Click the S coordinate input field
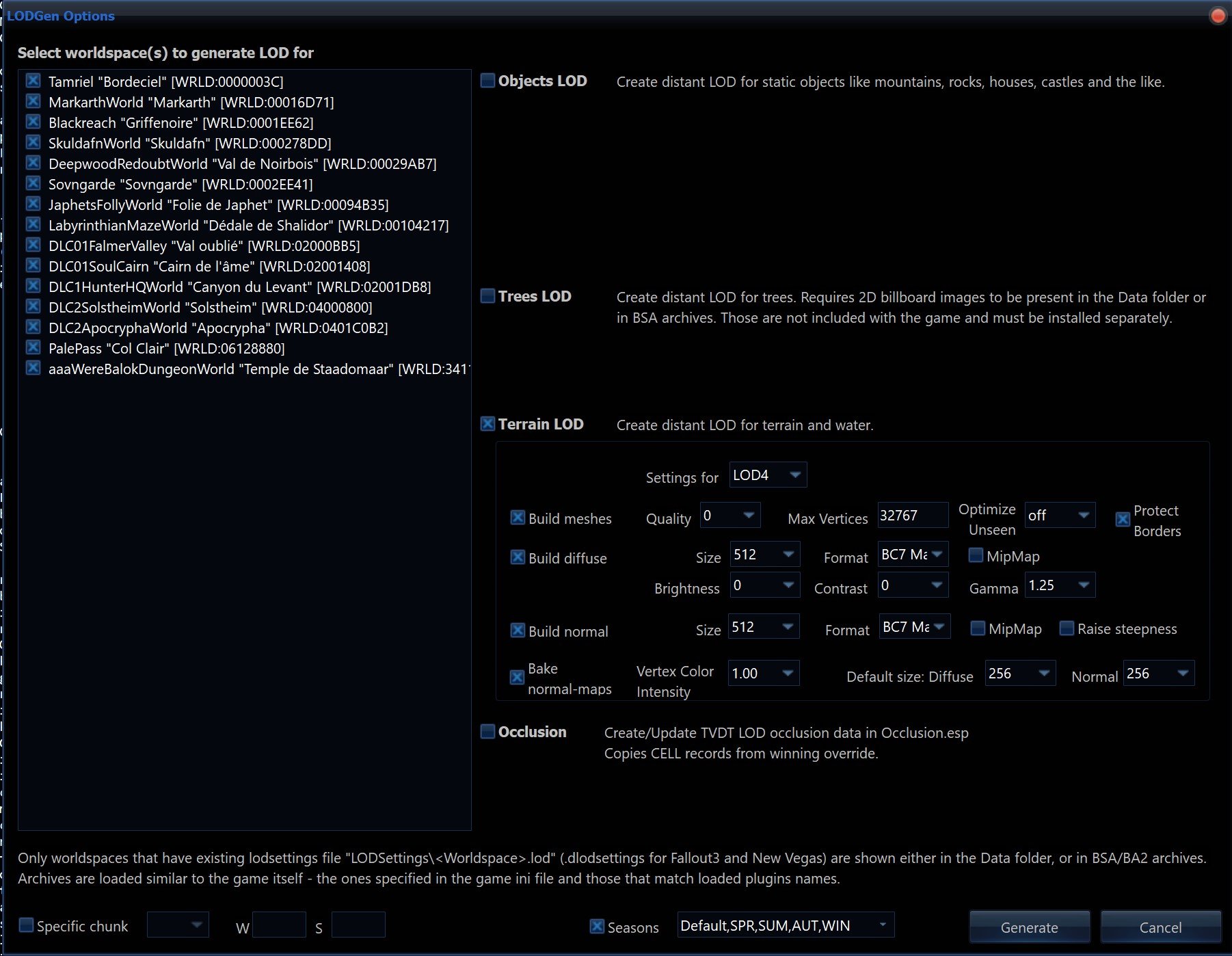 [358, 925]
